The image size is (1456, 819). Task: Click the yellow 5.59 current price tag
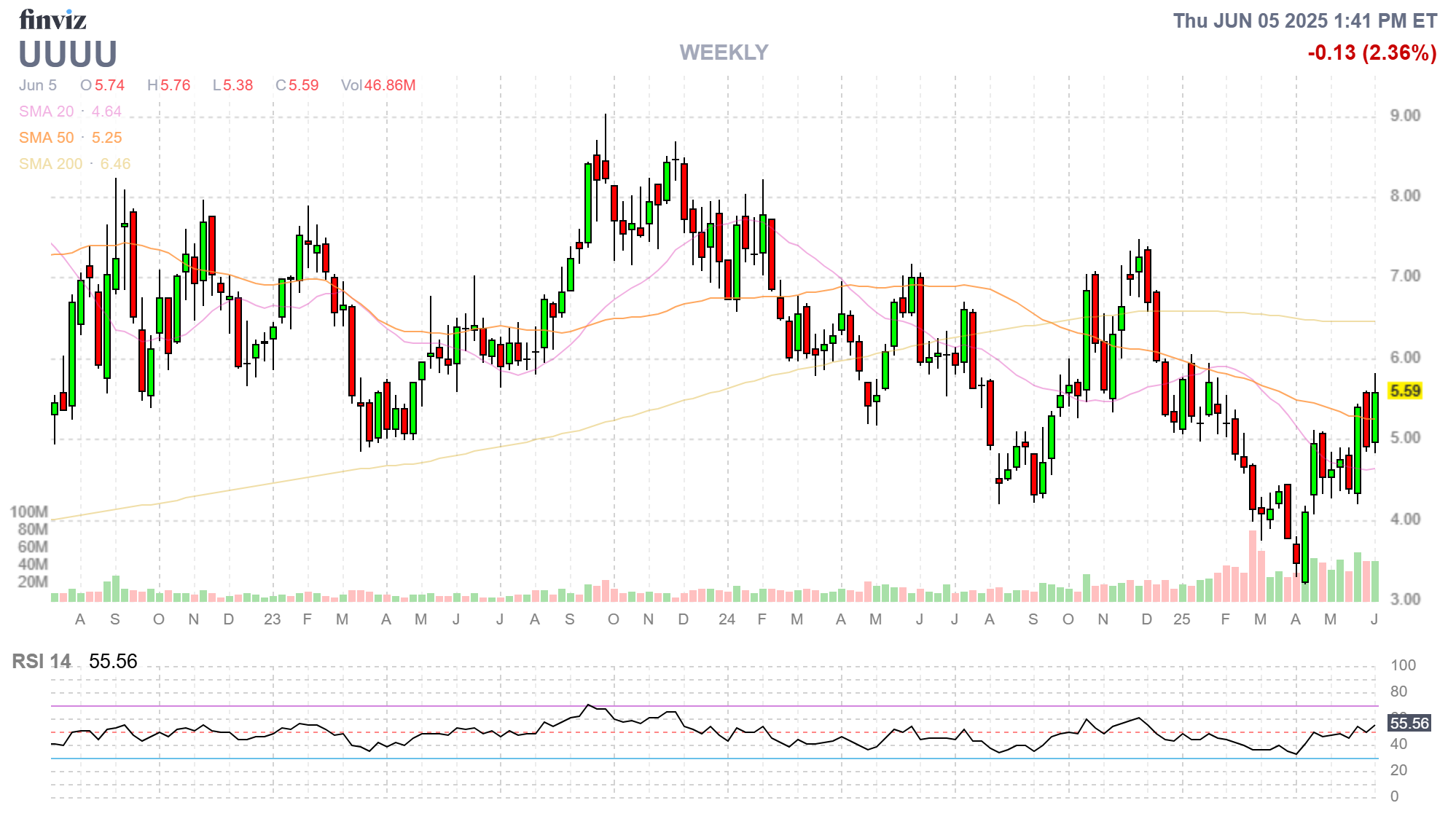click(1404, 391)
